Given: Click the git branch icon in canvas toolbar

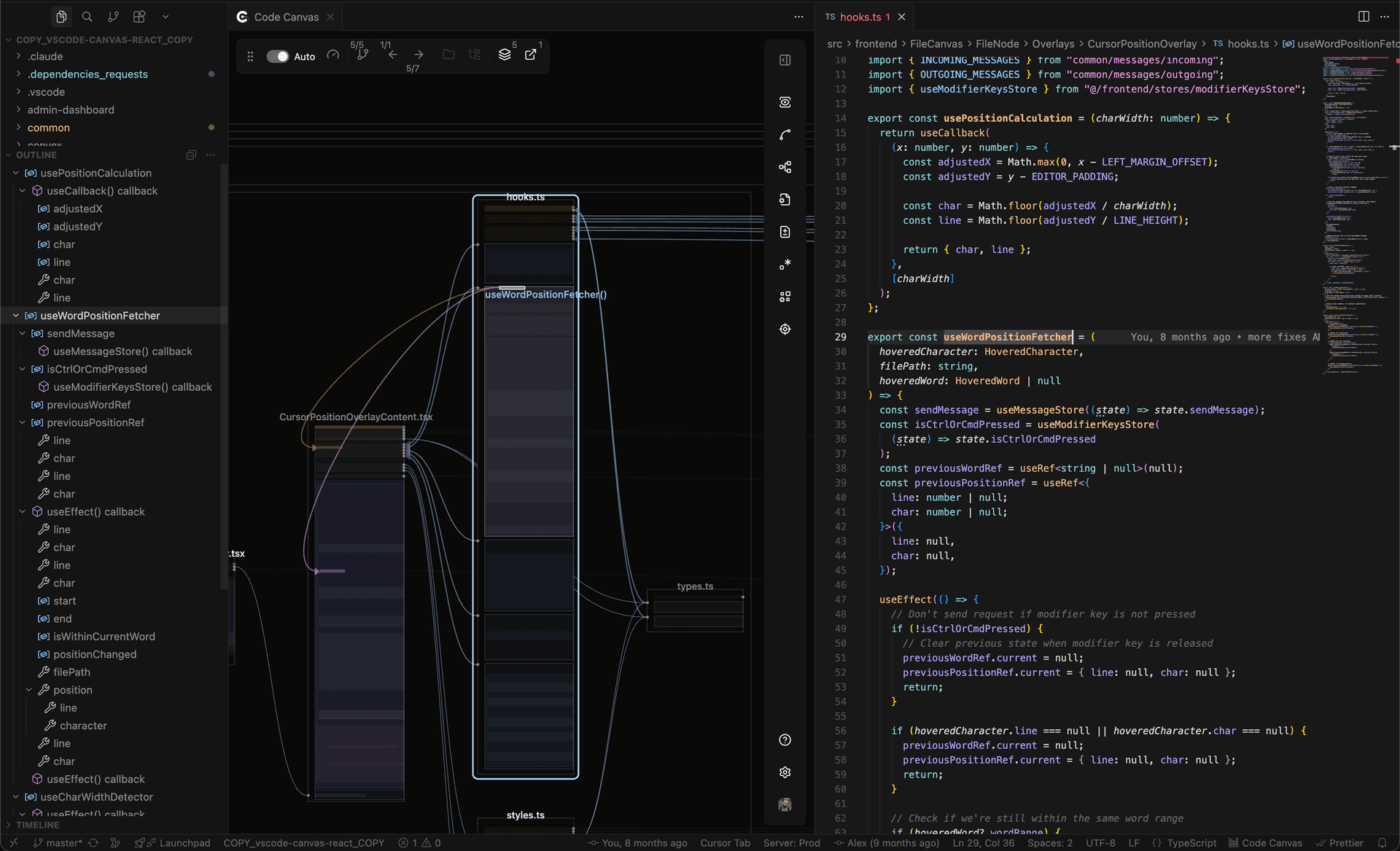Looking at the screenshot, I should [362, 55].
